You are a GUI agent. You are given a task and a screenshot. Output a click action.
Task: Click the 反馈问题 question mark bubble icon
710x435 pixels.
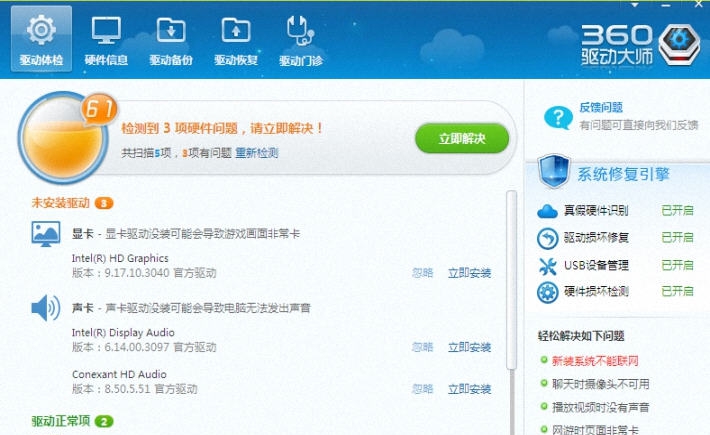click(x=558, y=118)
